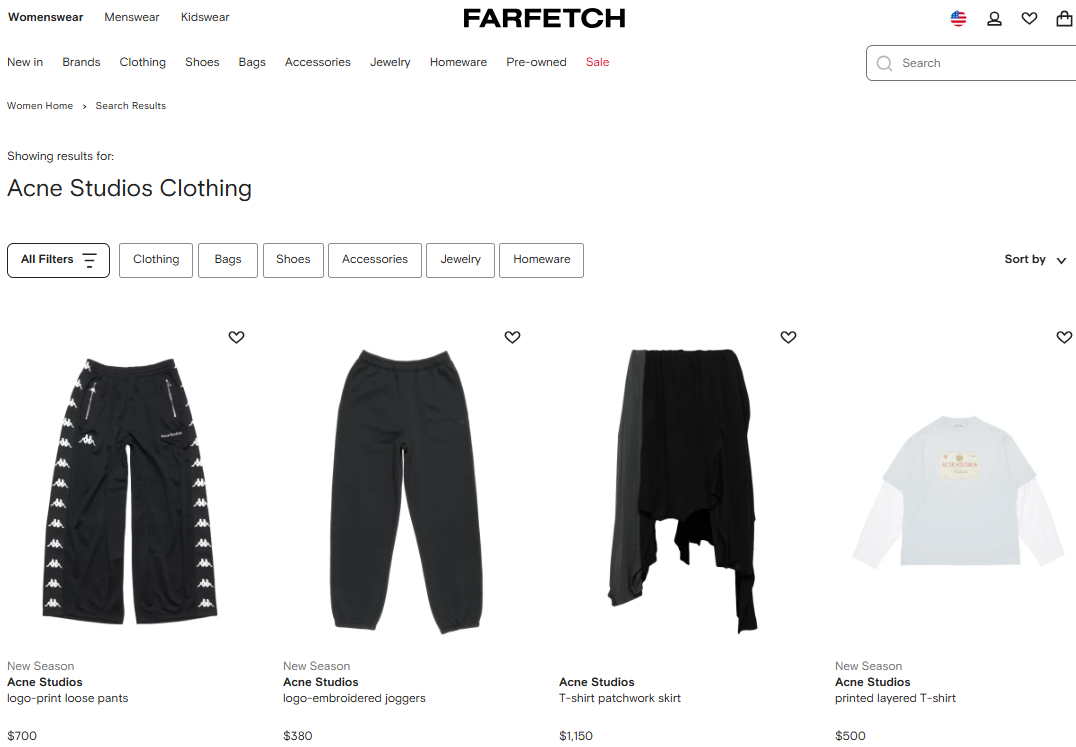
Task: Filter results by Shoes chip
Action: 293,260
